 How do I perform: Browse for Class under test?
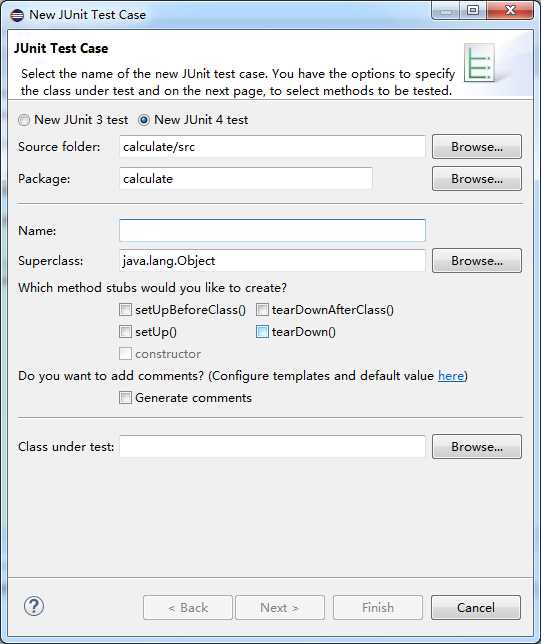click(x=477, y=446)
